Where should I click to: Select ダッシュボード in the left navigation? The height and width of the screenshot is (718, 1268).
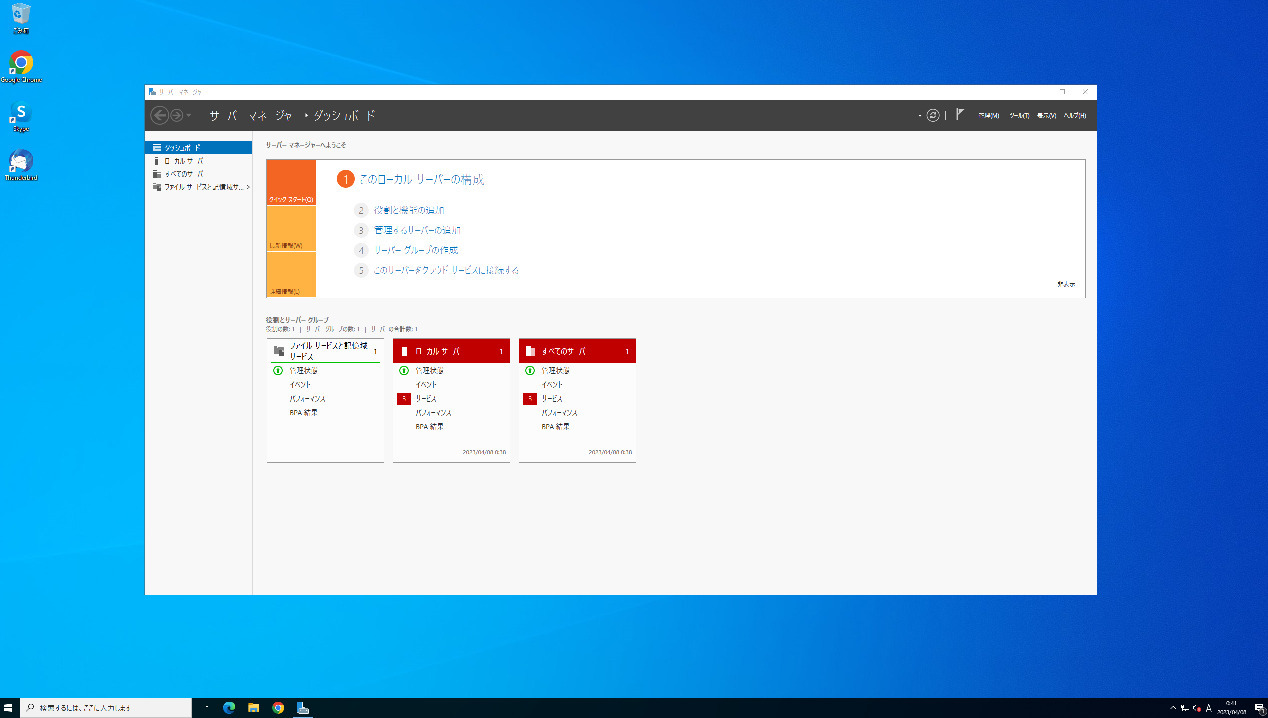[x=198, y=147]
